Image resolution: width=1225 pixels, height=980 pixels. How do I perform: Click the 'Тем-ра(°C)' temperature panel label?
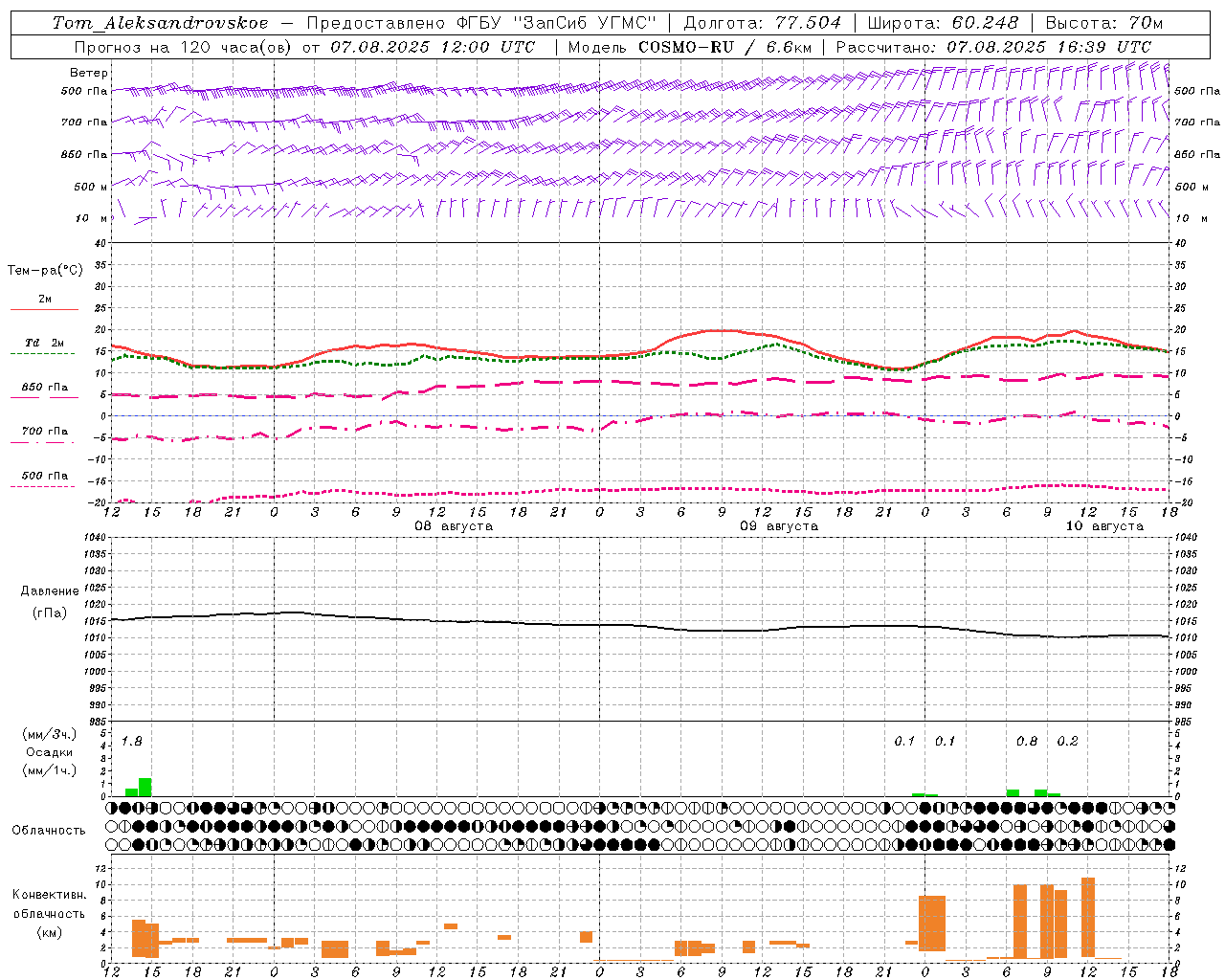click(45, 271)
